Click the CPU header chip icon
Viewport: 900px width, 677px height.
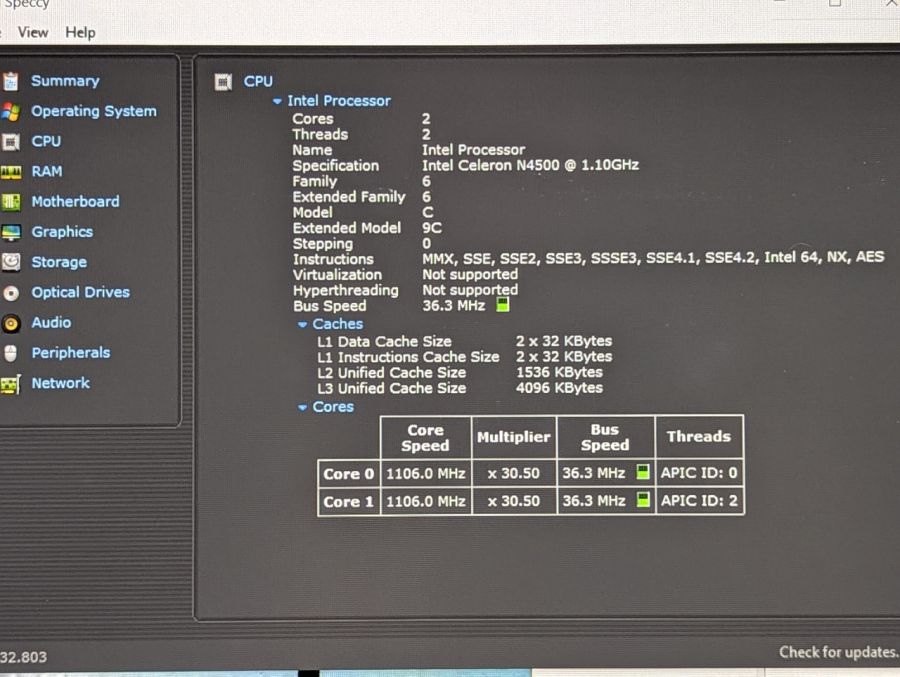223,82
